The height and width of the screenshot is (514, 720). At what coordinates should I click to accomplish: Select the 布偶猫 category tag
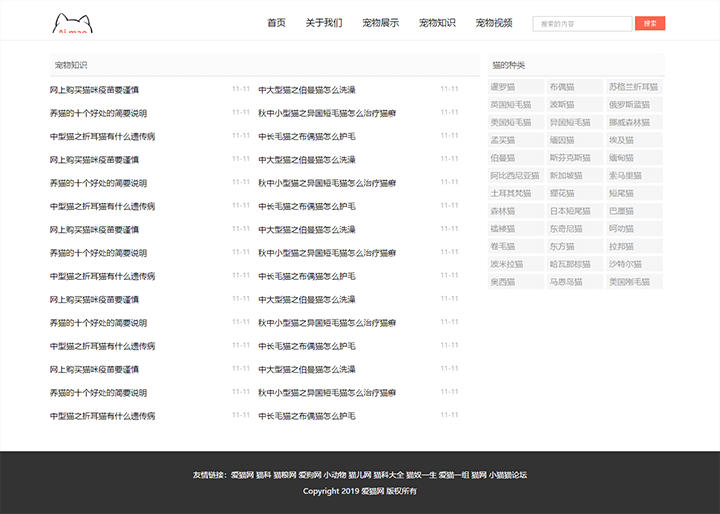coord(562,87)
